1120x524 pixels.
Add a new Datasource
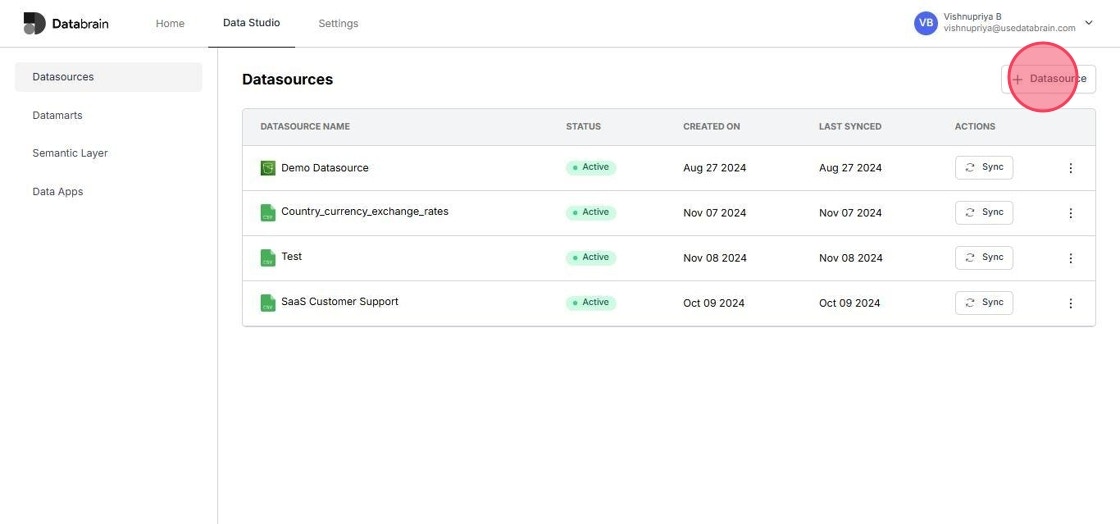(1048, 79)
